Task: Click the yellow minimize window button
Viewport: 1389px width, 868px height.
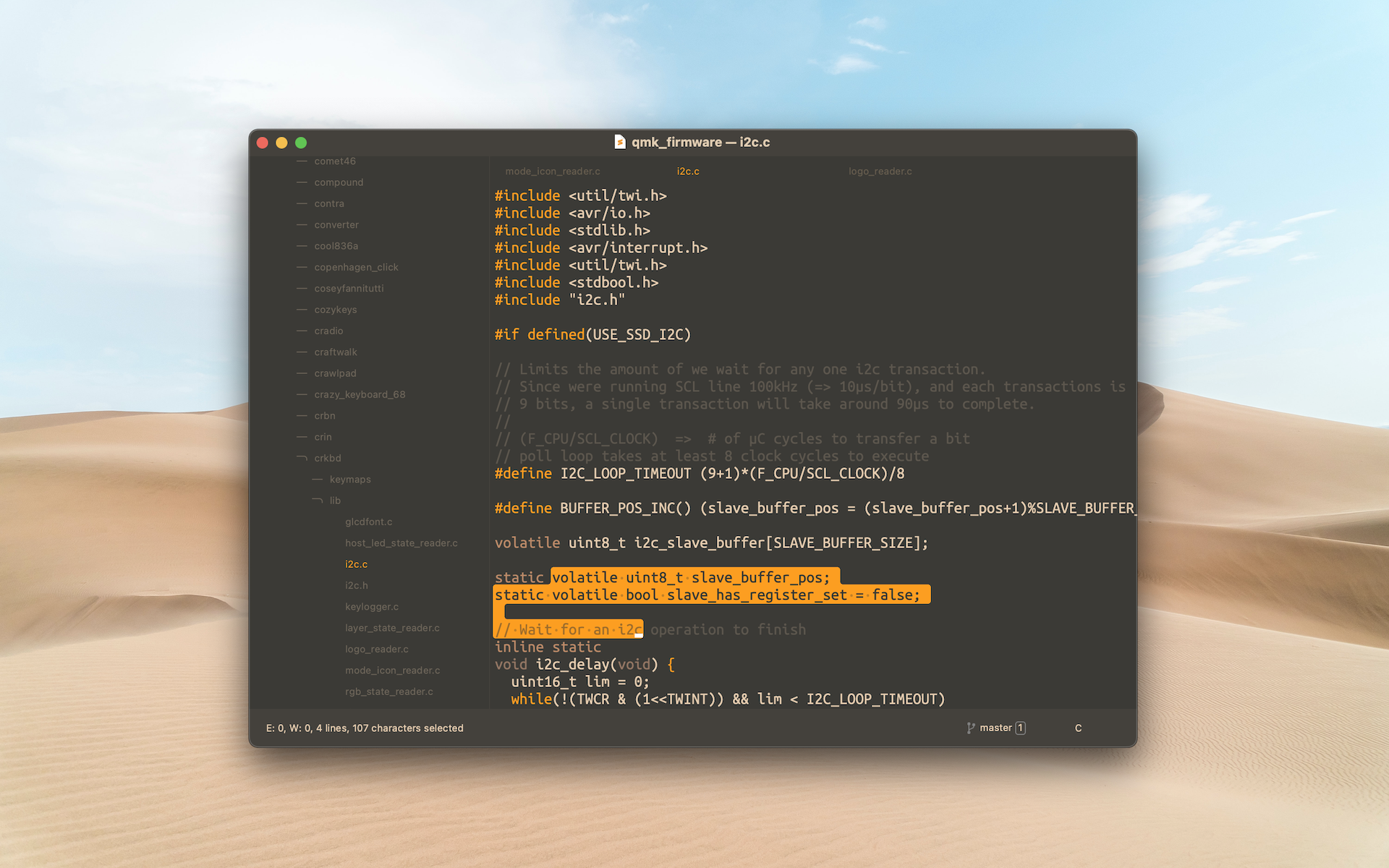Action: point(281,142)
